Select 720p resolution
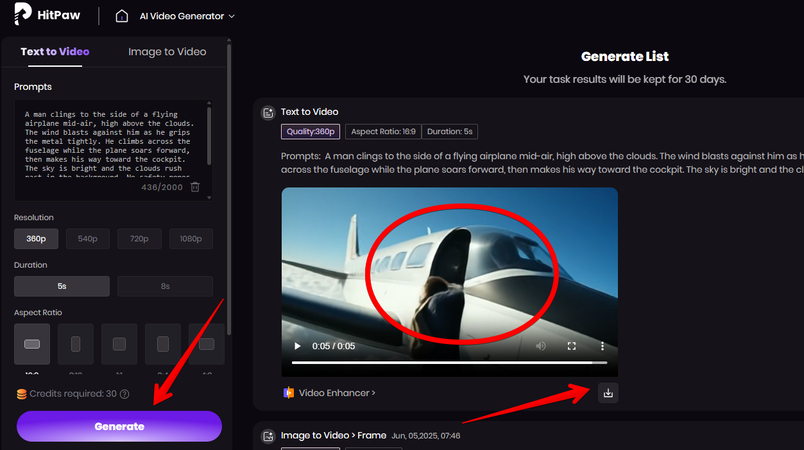The width and height of the screenshot is (804, 450). 139,239
